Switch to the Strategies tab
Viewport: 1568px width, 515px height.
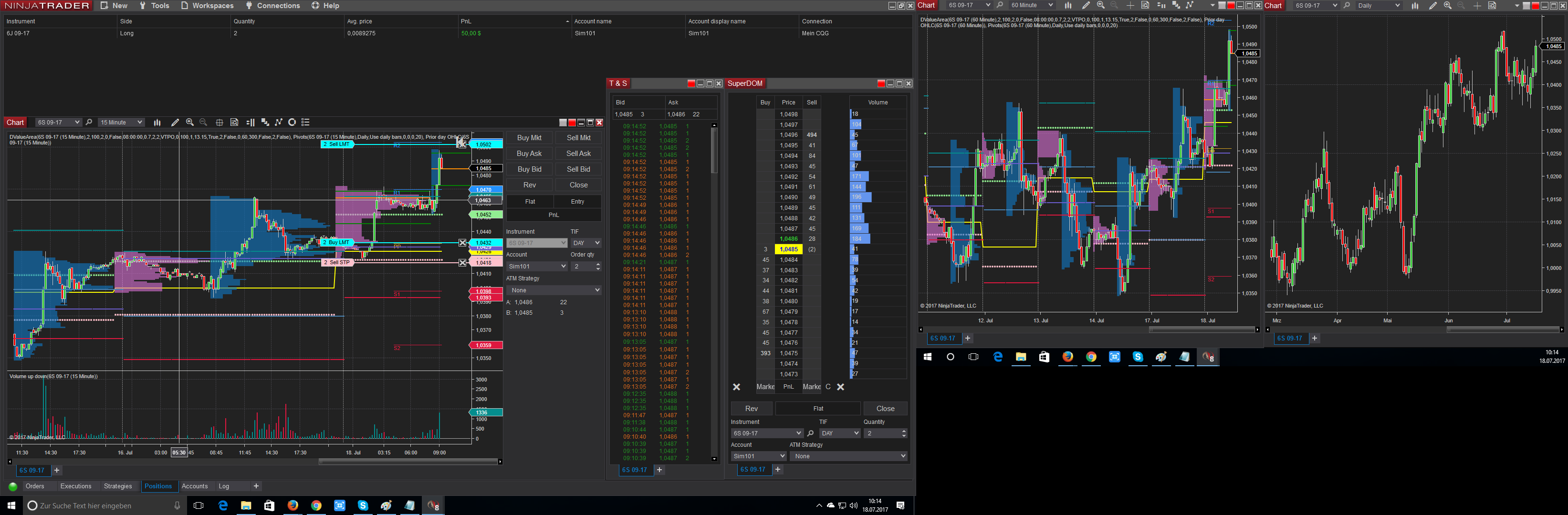point(117,486)
